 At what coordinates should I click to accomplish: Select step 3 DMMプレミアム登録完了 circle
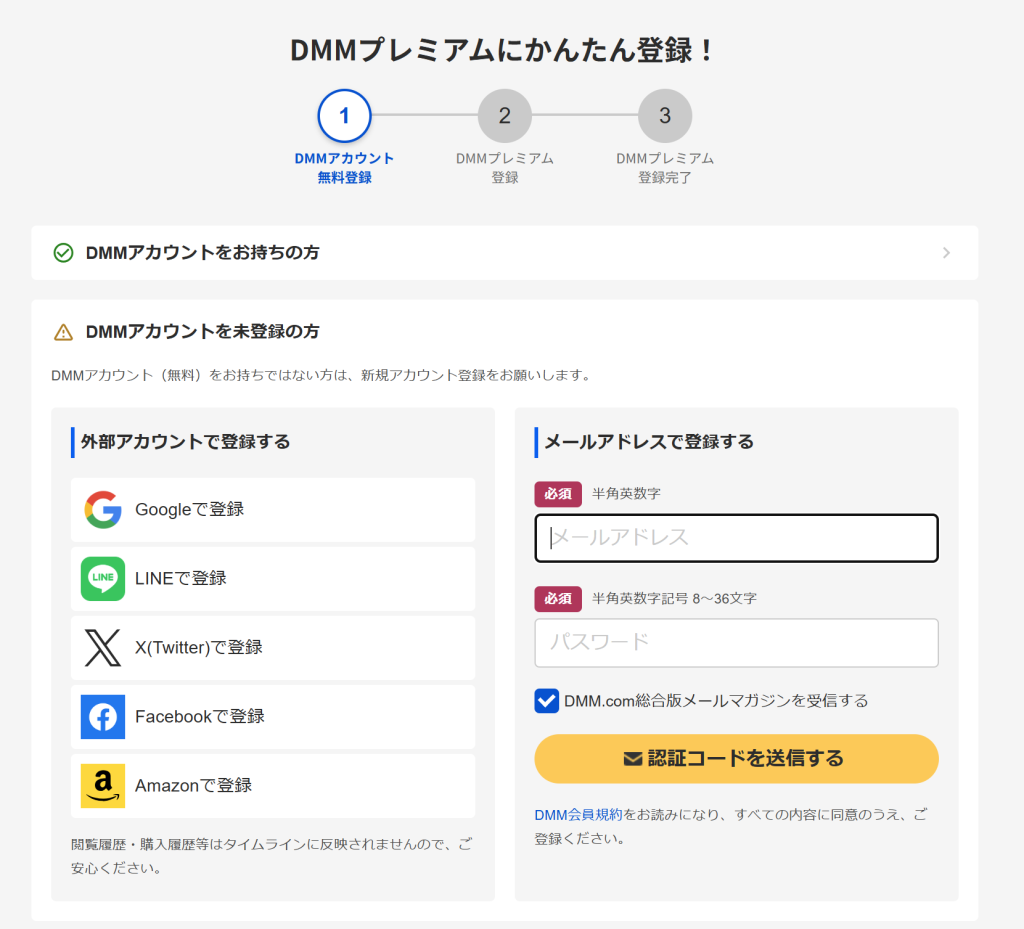[x=665, y=116]
